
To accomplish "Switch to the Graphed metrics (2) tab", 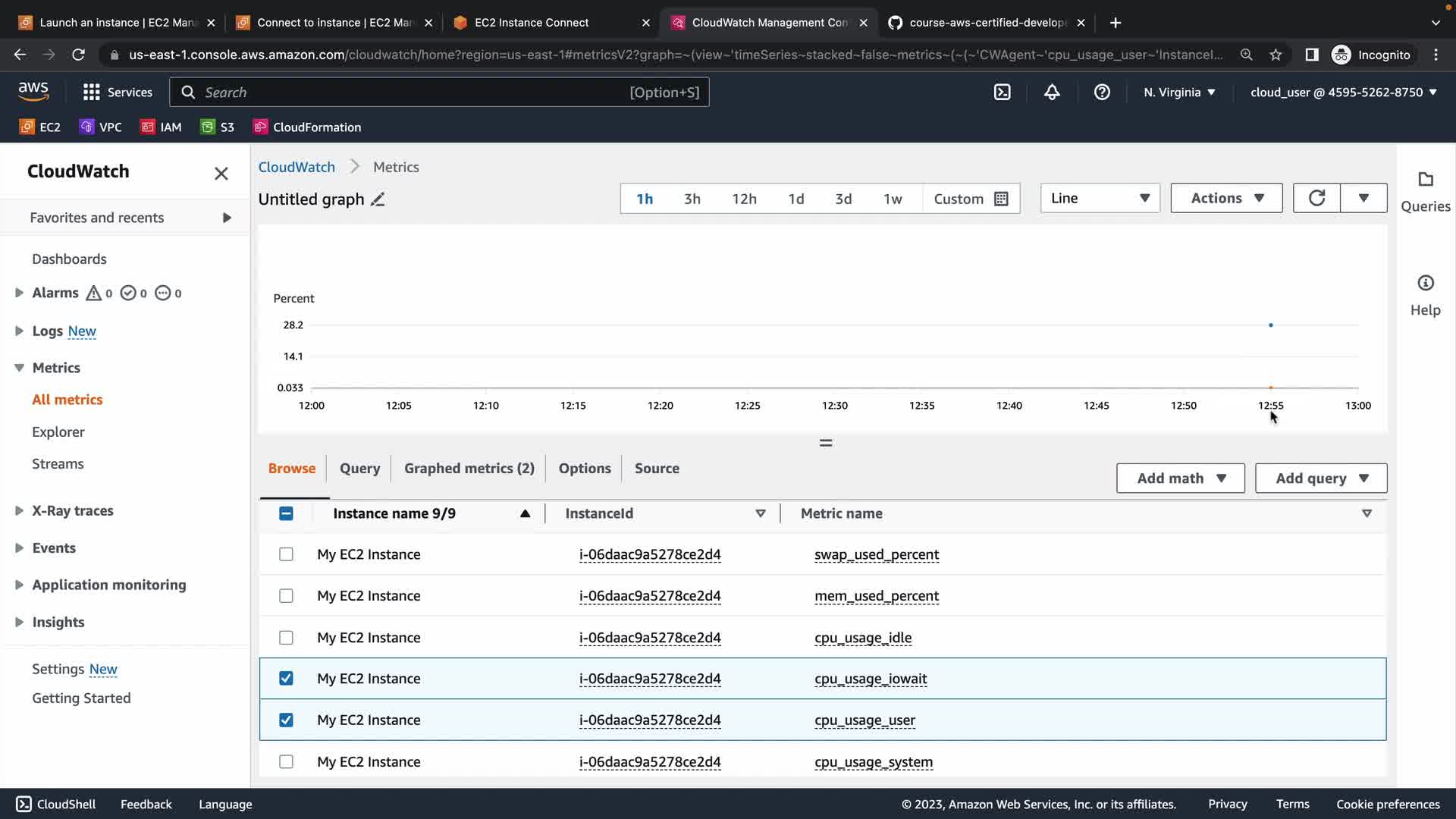I will click(469, 469).
